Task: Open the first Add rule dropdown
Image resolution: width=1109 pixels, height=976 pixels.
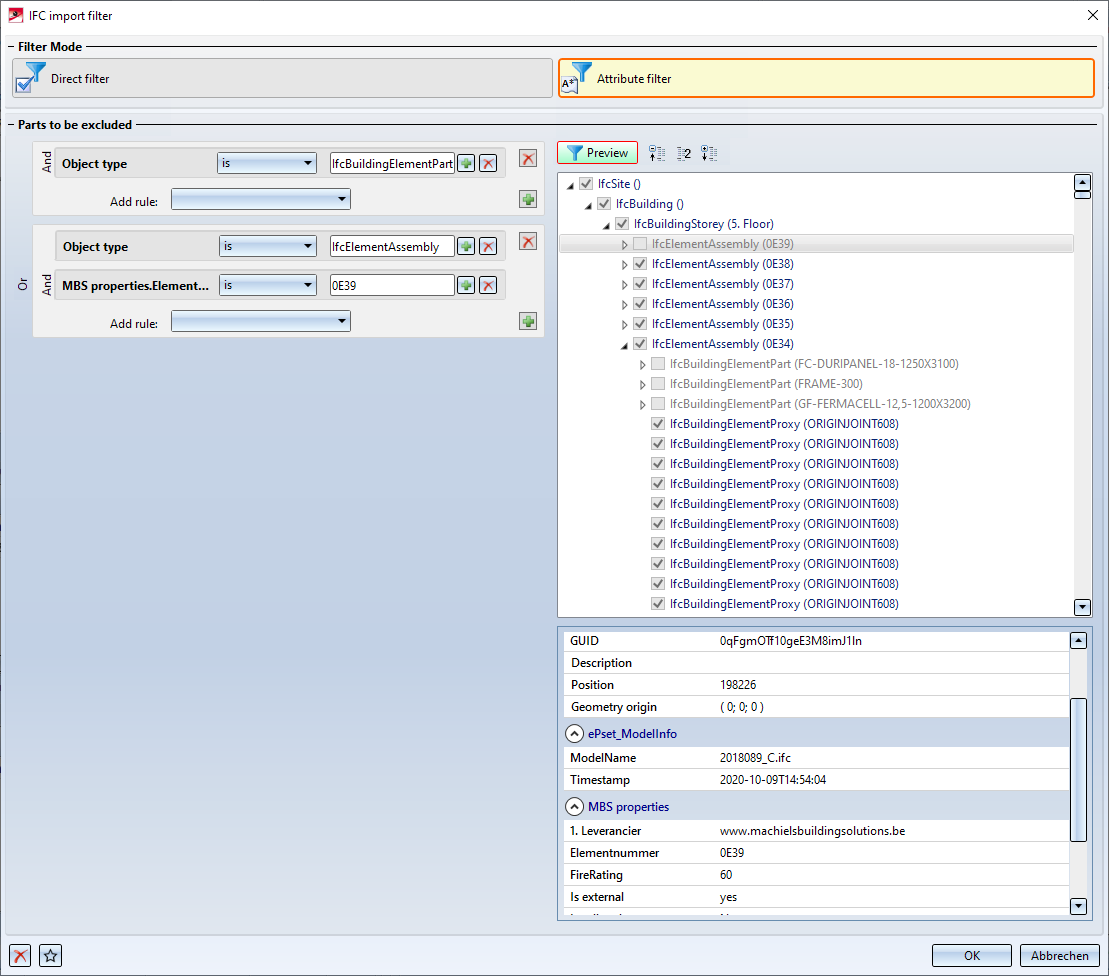Action: 261,199
